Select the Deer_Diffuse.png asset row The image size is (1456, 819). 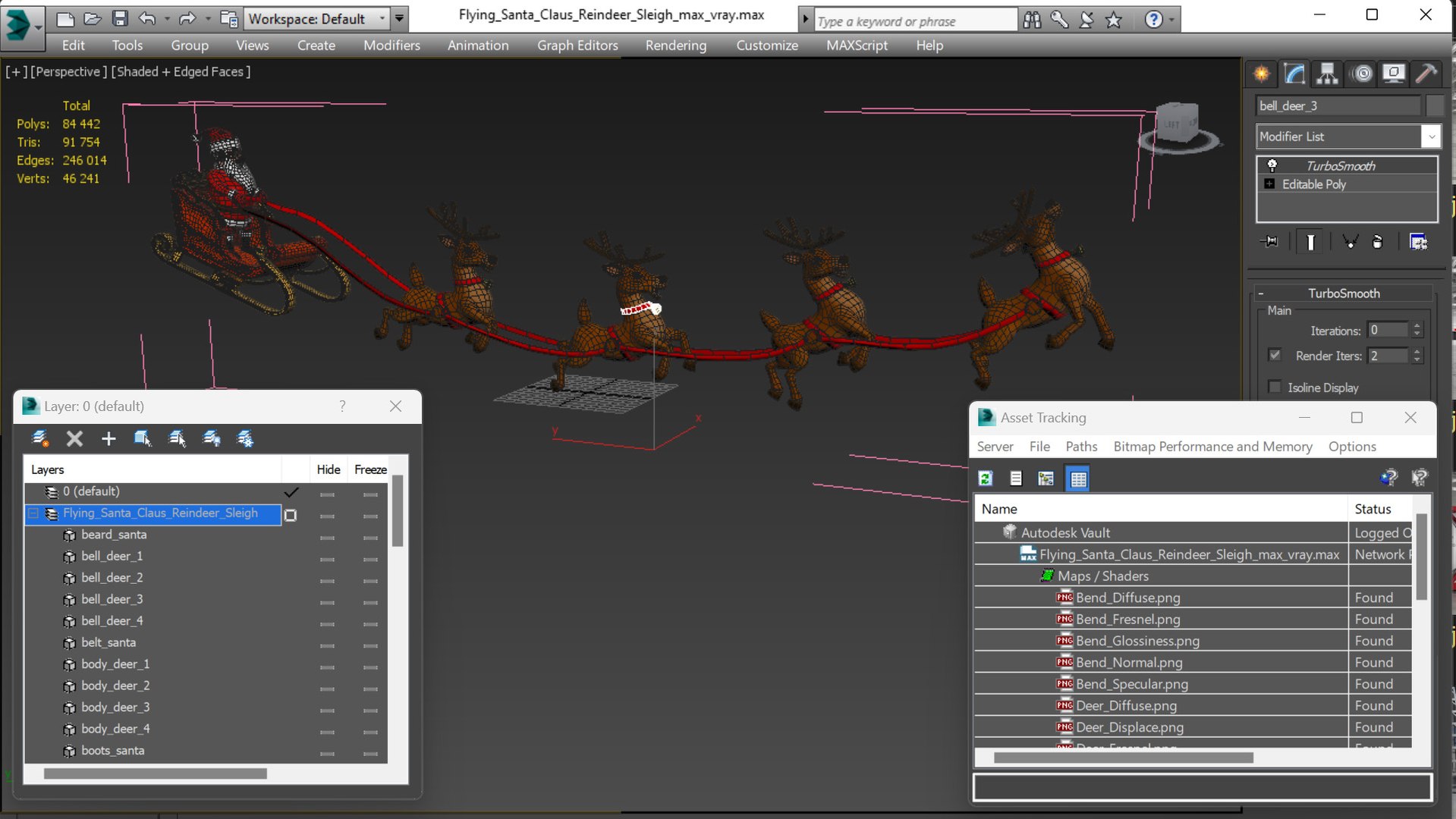click(x=1193, y=705)
